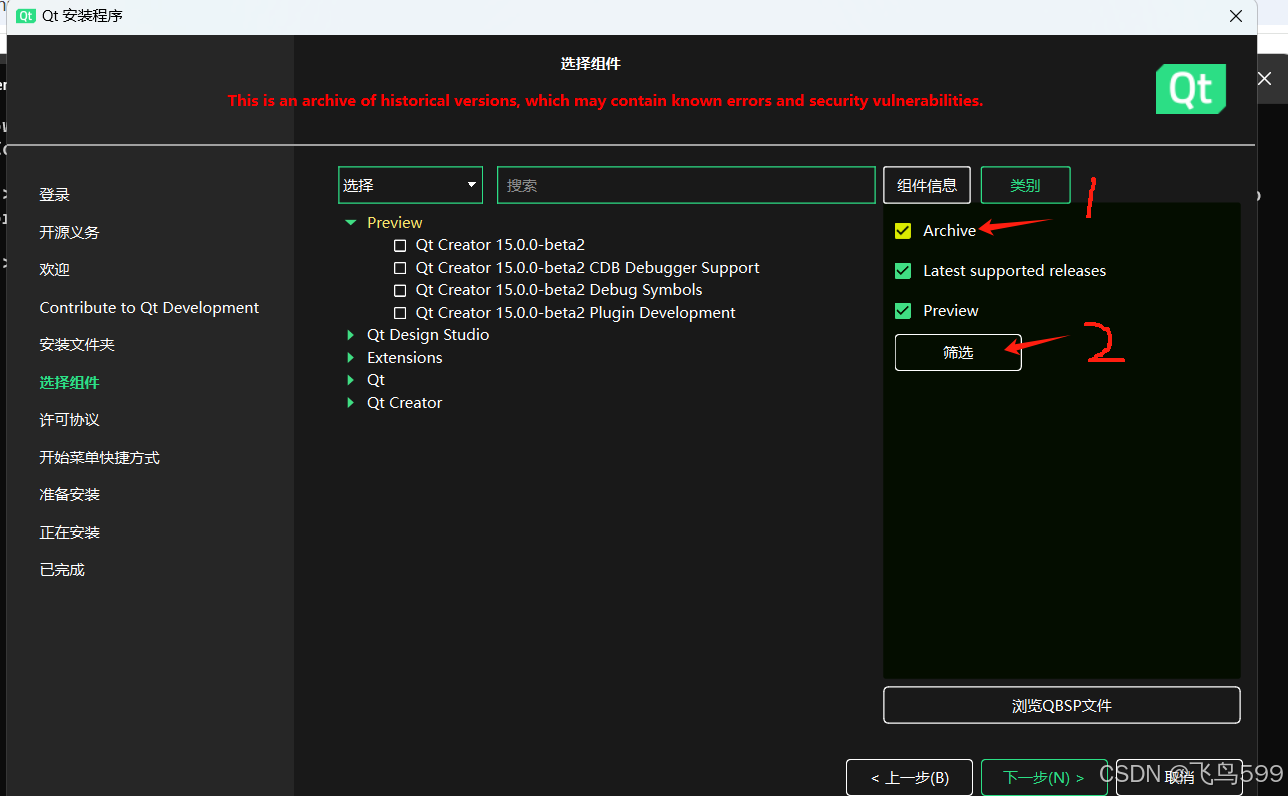Proceed with 下一步(N) button
The width and height of the screenshot is (1288, 796).
pyautogui.click(x=1044, y=777)
